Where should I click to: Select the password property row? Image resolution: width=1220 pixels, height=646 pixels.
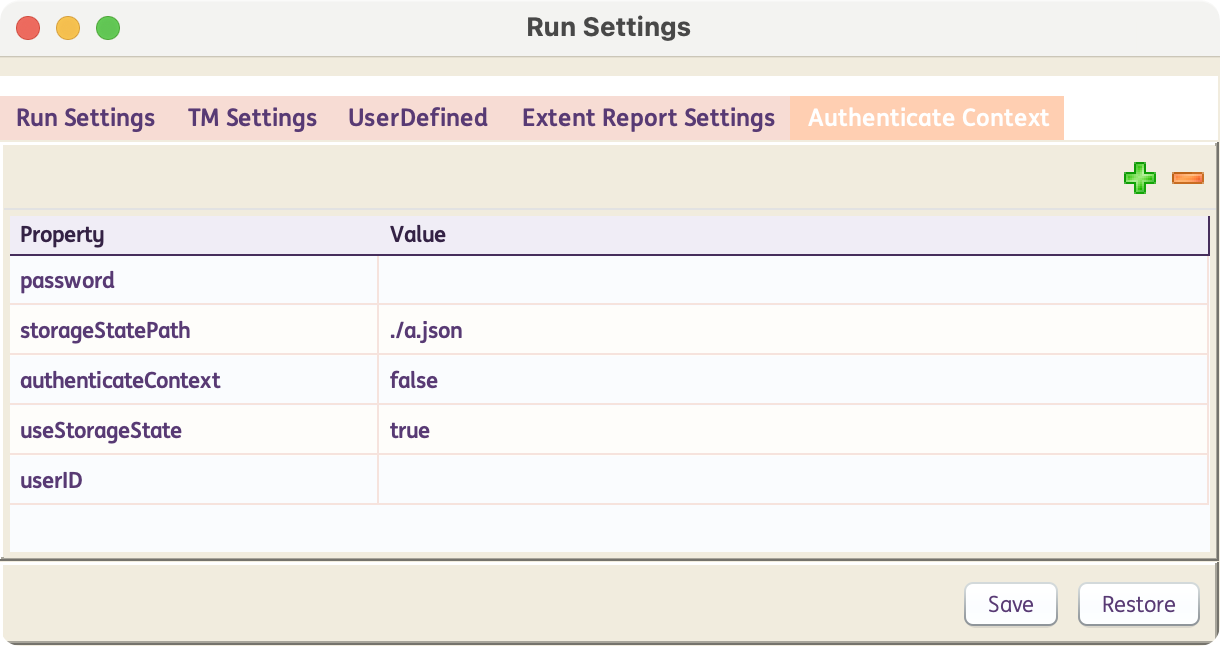click(68, 281)
